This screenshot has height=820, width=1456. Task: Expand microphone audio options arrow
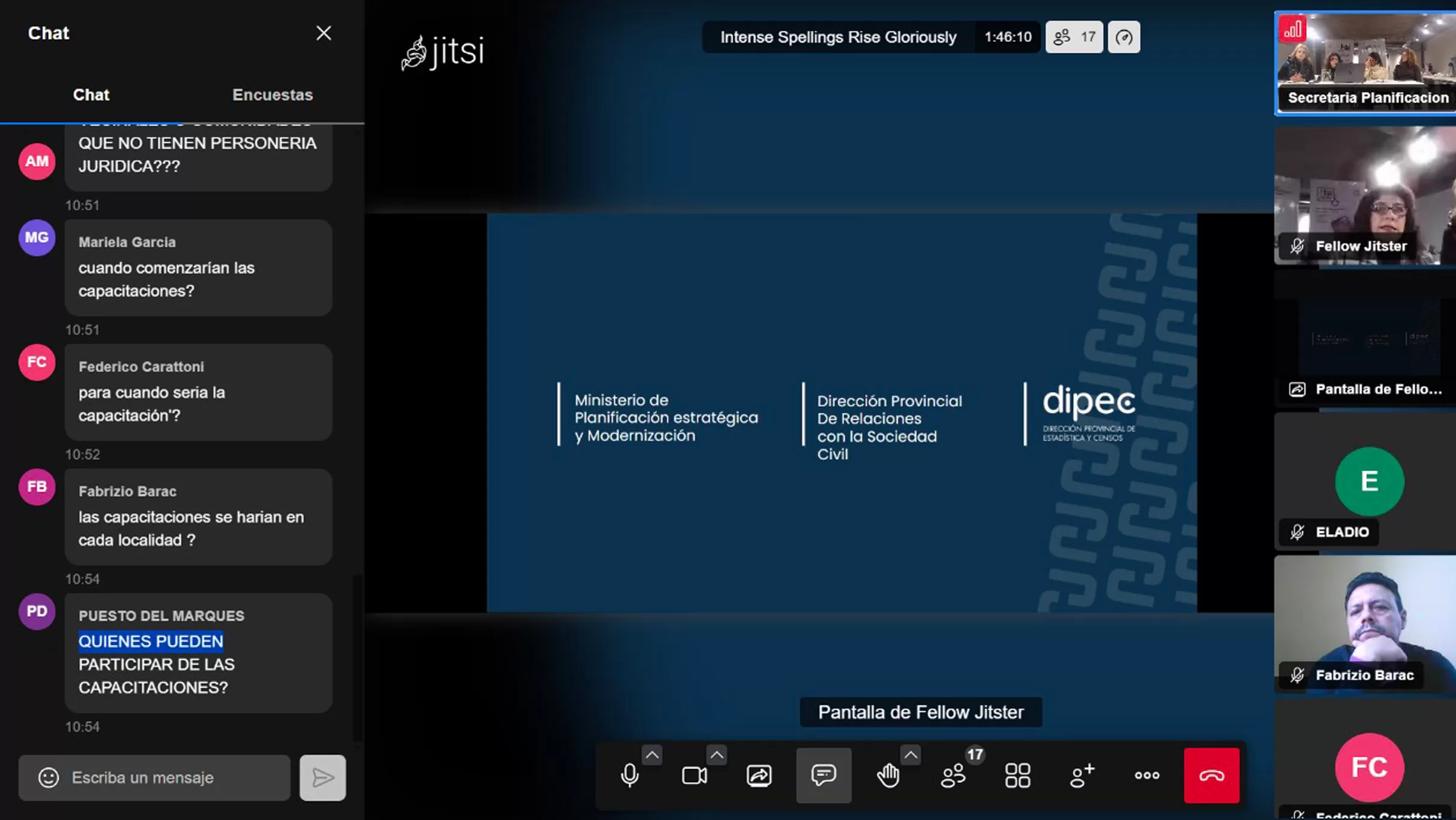[652, 755]
